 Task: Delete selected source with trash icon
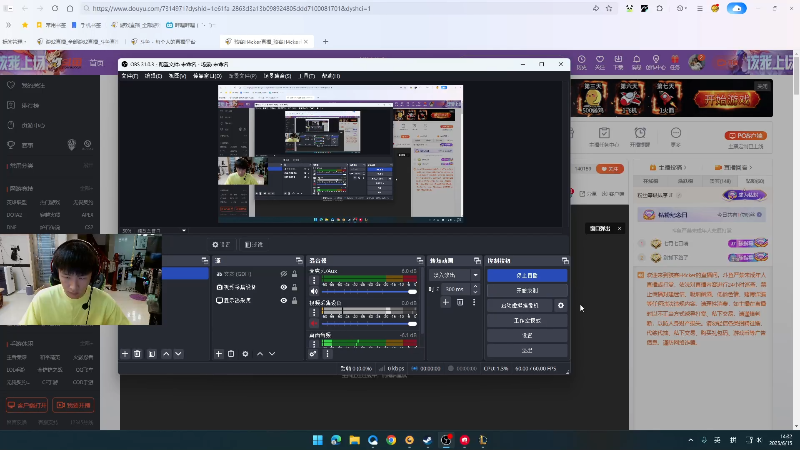[231, 354]
